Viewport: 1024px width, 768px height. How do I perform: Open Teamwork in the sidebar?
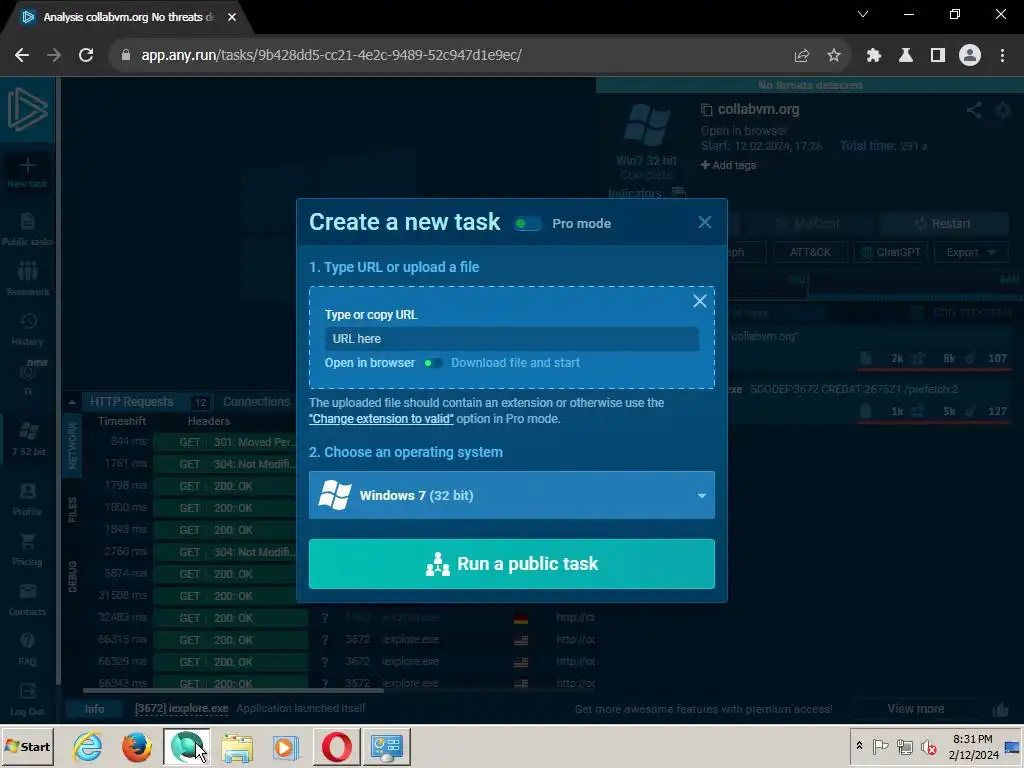[27, 279]
